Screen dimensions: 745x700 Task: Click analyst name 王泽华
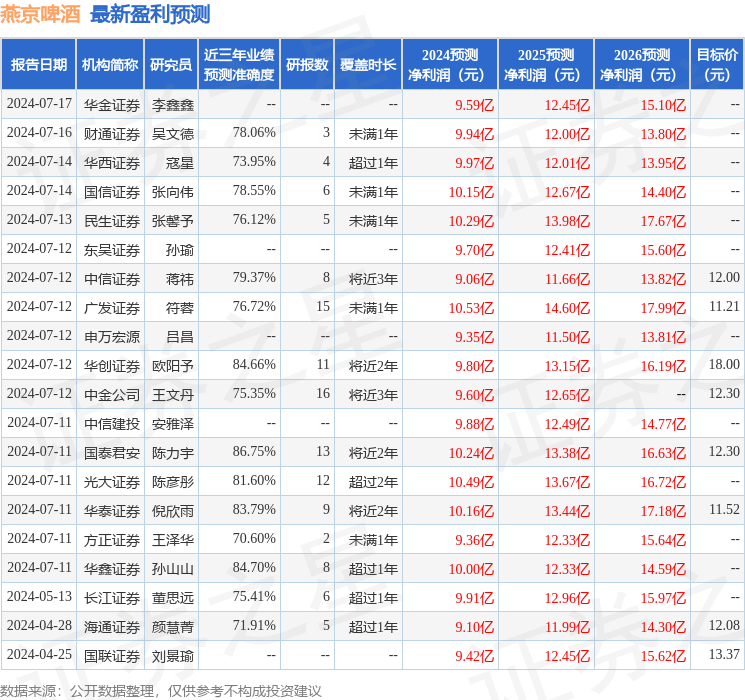[173, 540]
